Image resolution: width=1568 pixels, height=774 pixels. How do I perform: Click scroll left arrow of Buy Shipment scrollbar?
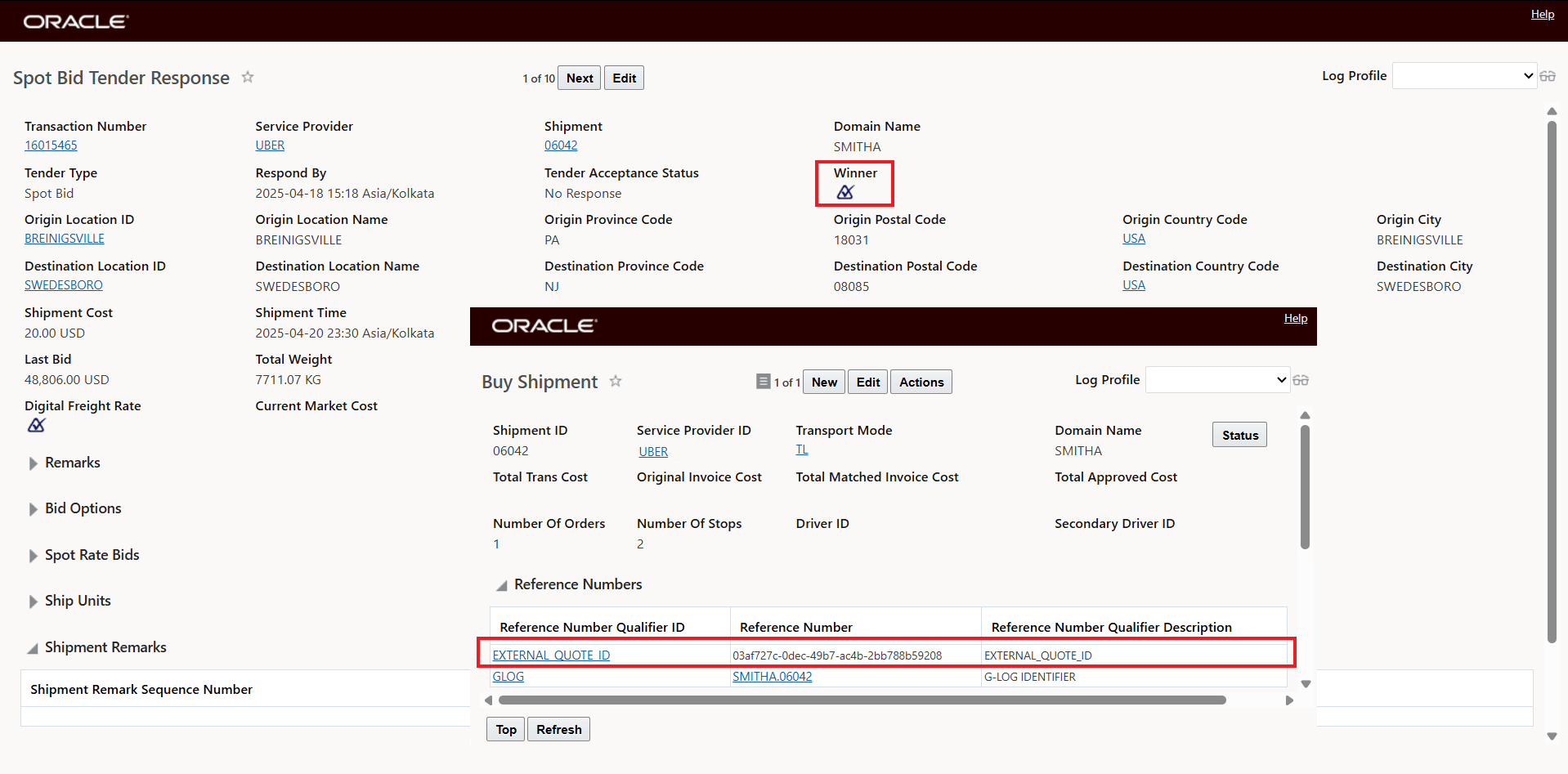coord(489,700)
